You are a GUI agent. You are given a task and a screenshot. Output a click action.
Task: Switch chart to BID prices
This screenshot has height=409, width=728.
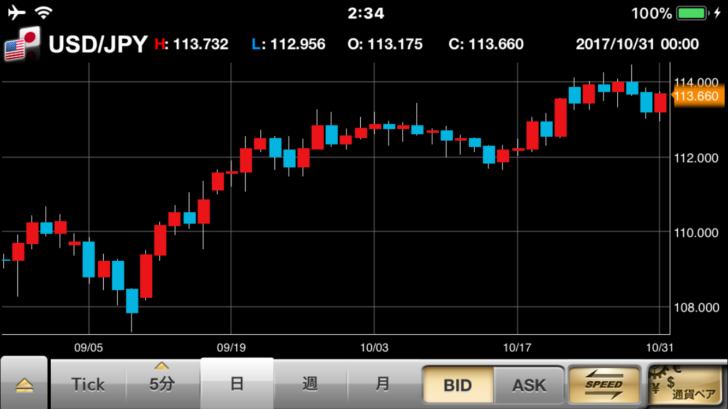tap(457, 385)
